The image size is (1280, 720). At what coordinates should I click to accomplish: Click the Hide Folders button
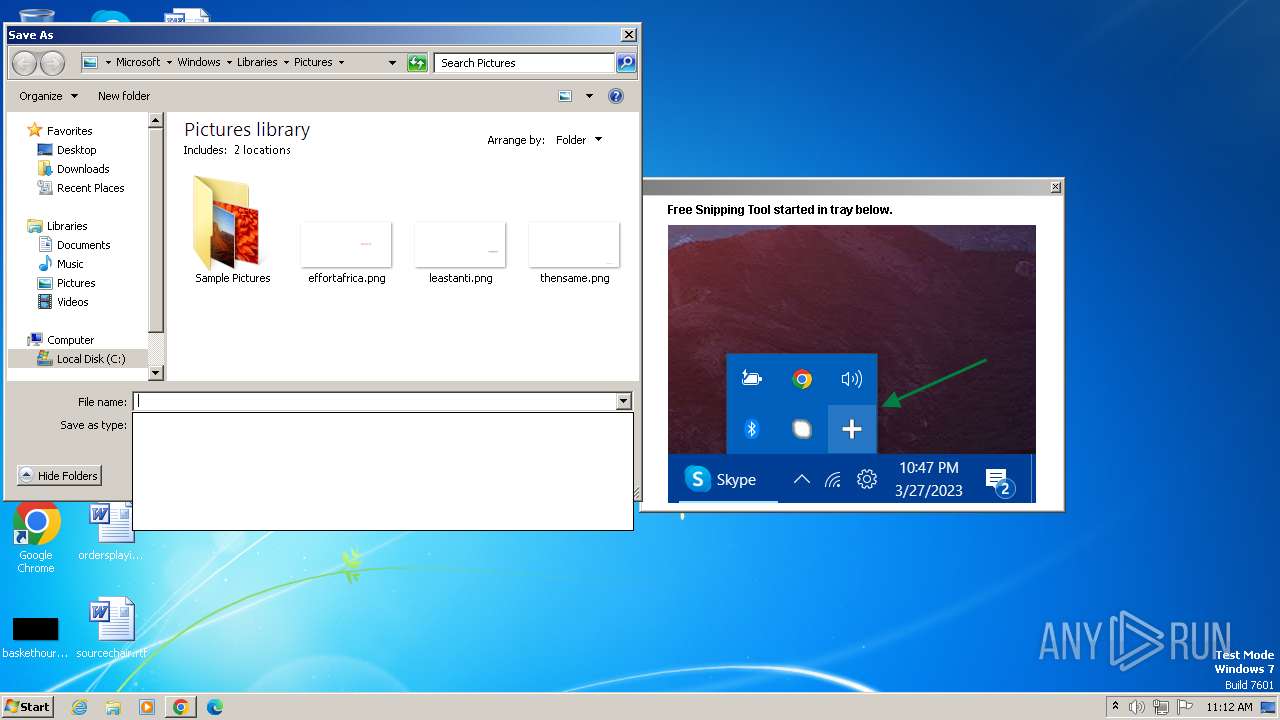pyautogui.click(x=59, y=475)
